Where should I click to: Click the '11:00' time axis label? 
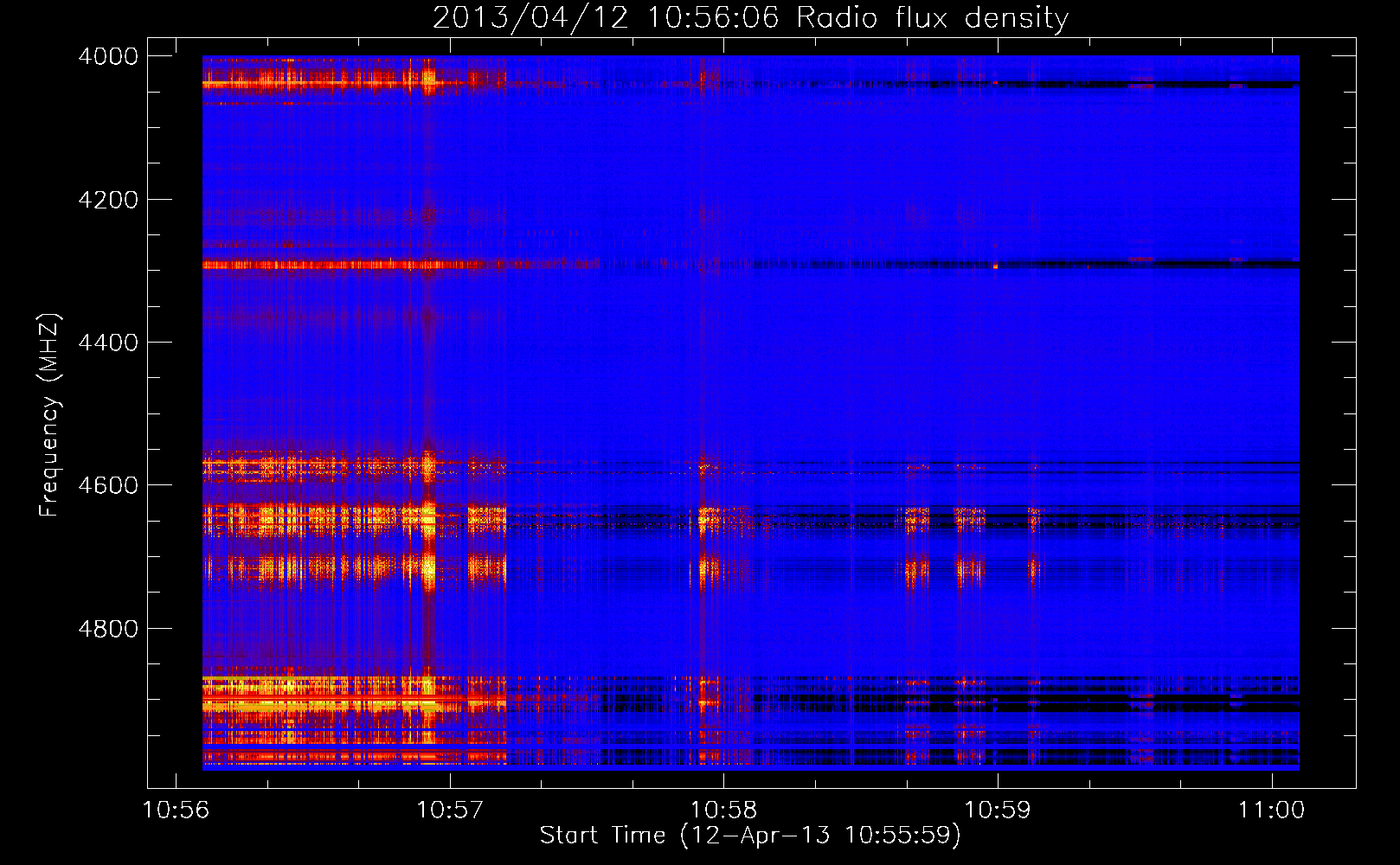1271,811
